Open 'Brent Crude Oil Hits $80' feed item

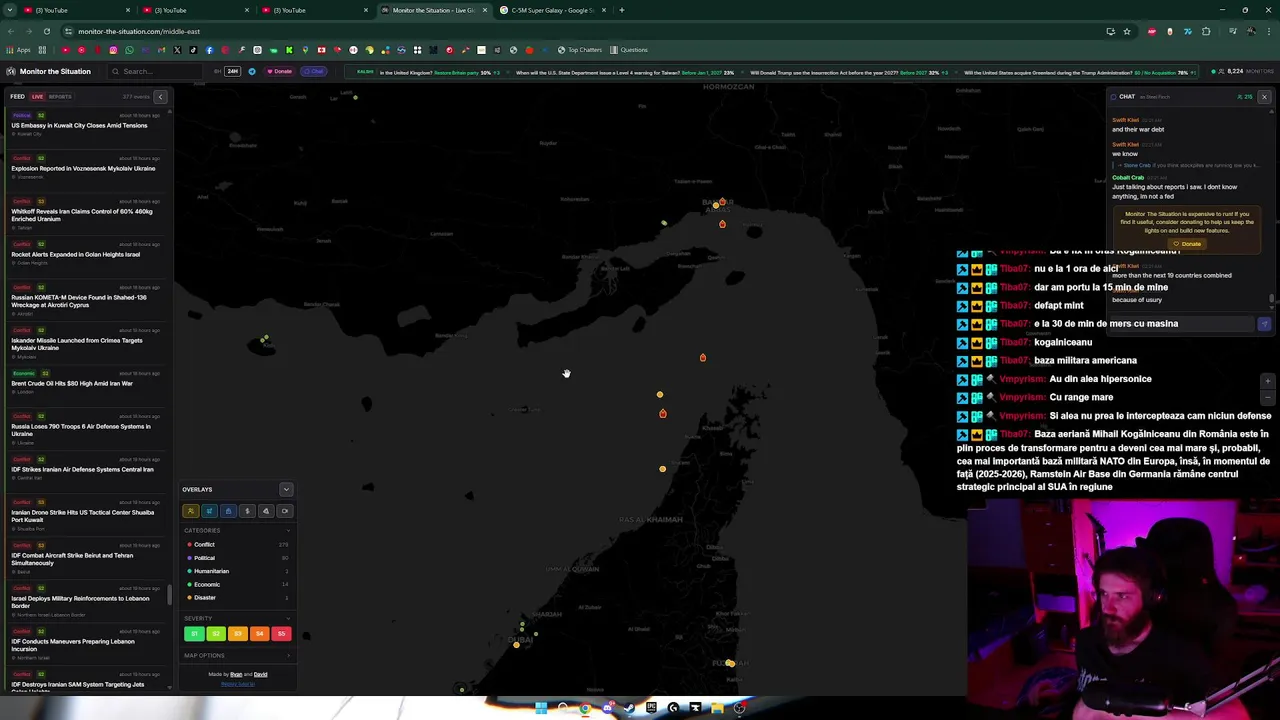click(84, 383)
